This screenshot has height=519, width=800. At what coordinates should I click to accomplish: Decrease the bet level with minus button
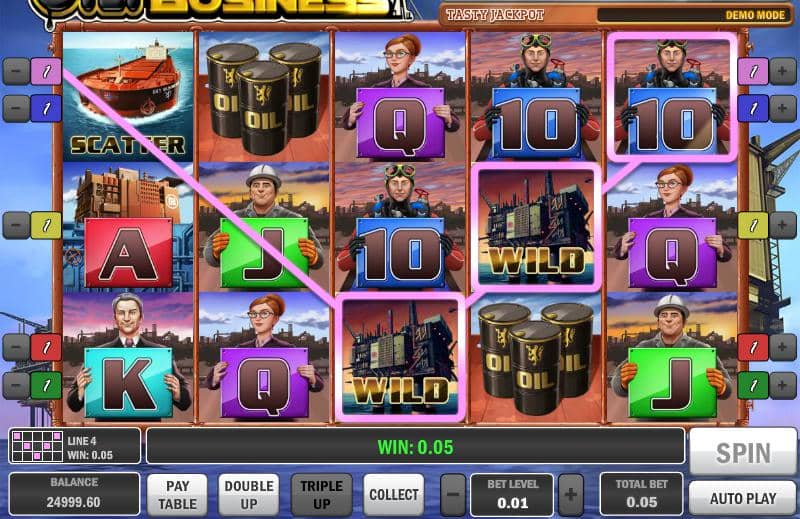click(453, 495)
